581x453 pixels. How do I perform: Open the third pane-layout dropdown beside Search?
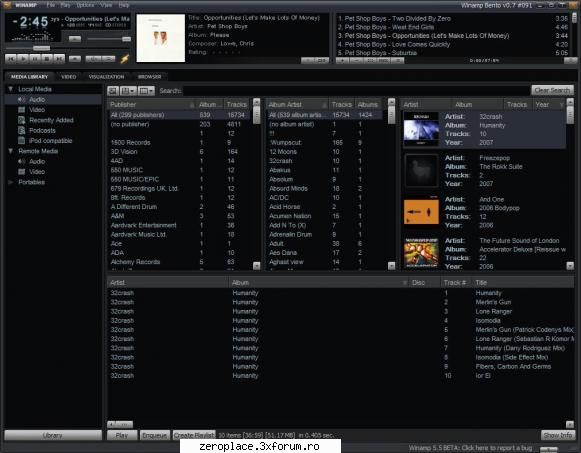[146, 90]
